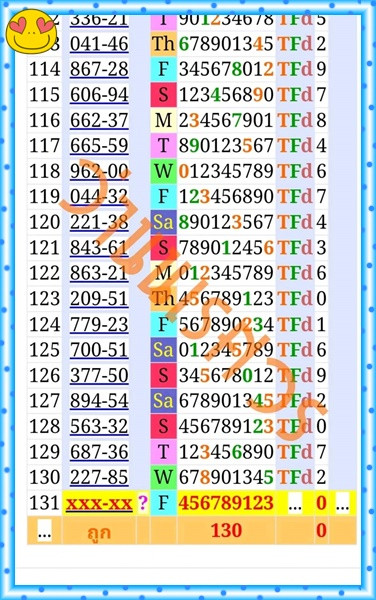Click the xxx-xx placeholder in row 131

pos(99,503)
